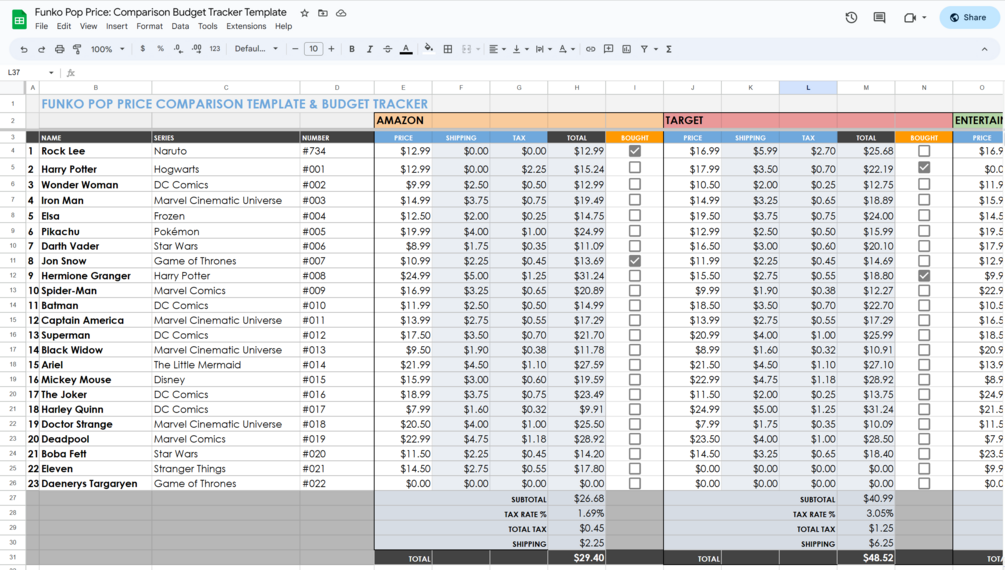Select the column L header
Screen dimensions: 1005x570
(808, 87)
